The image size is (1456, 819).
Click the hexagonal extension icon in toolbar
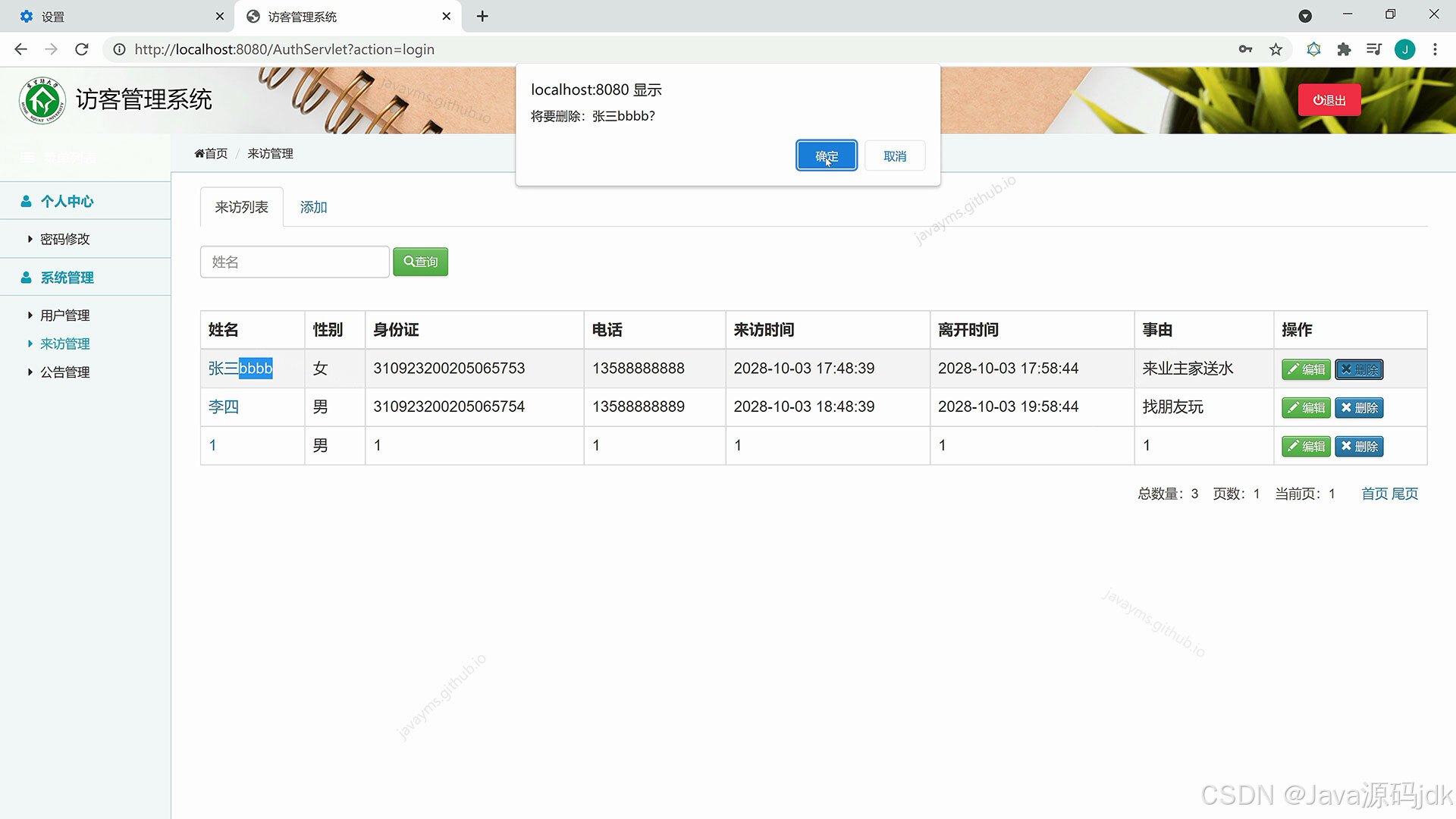(x=1314, y=49)
